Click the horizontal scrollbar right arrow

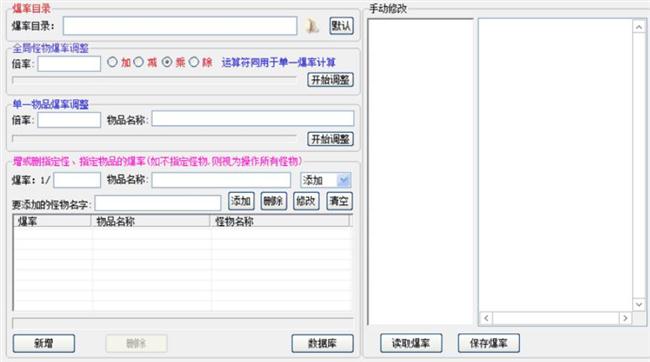(x=625, y=318)
